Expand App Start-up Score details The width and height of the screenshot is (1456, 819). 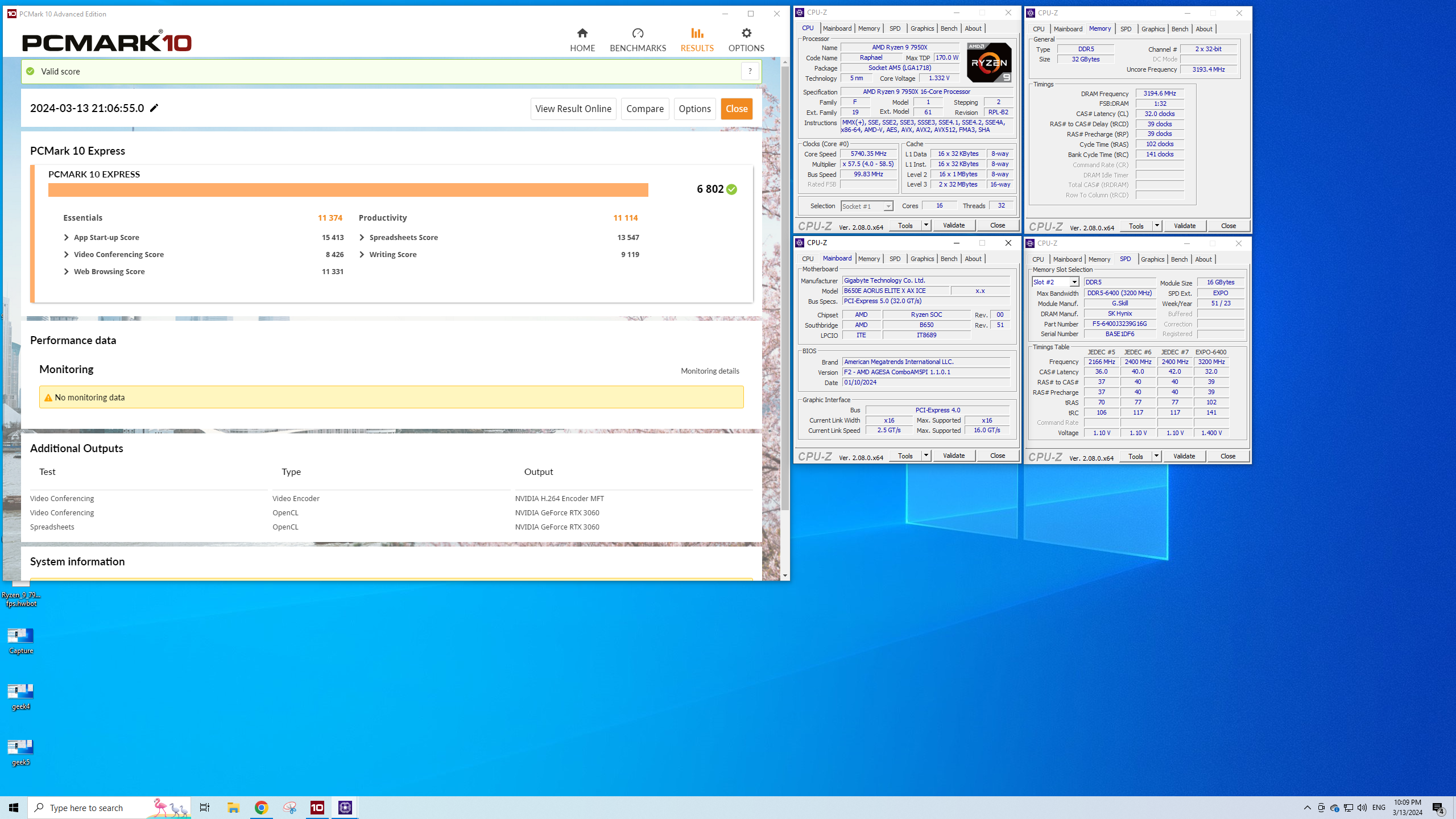click(x=67, y=238)
